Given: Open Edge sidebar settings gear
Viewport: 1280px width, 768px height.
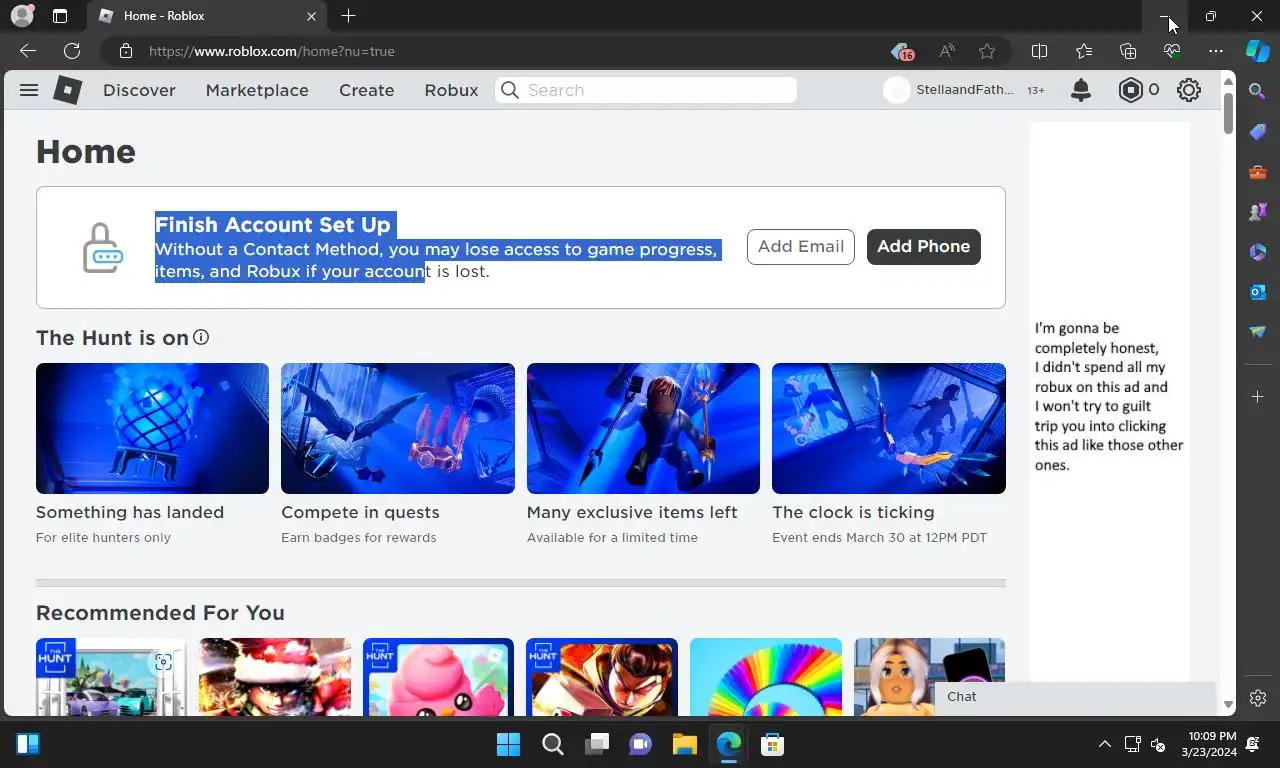Looking at the screenshot, I should (x=1258, y=698).
